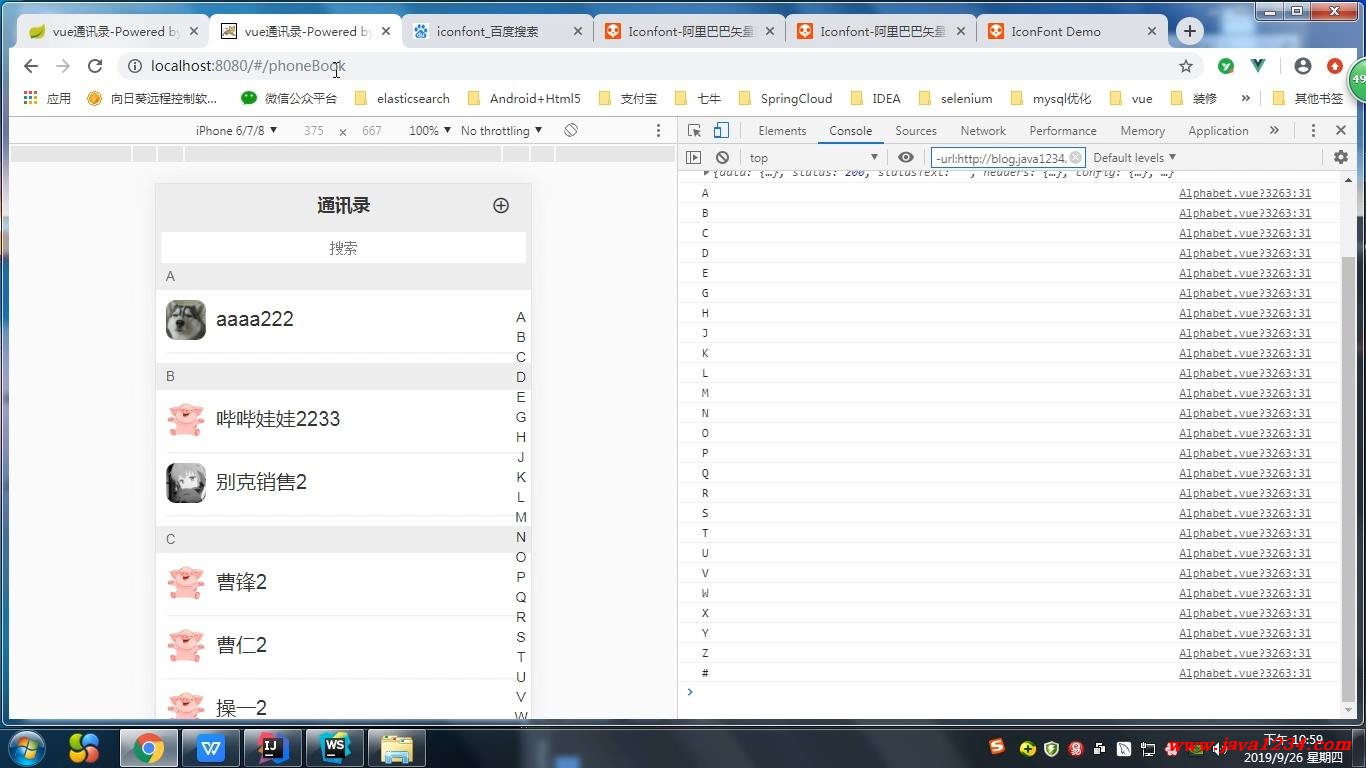The image size is (1366, 768).
Task: Switch to the Network tab
Action: pyautogui.click(x=983, y=130)
